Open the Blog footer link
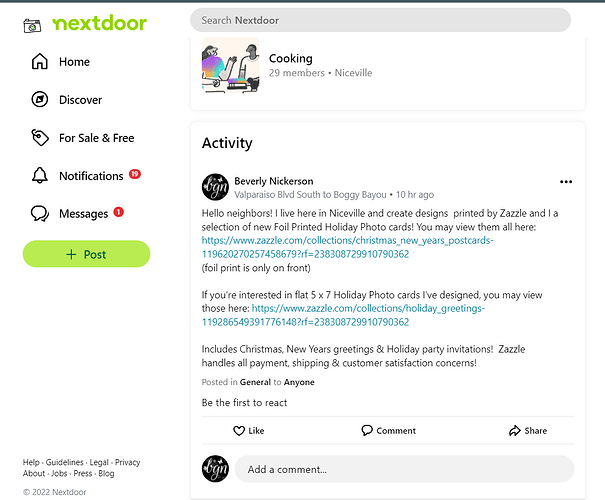The width and height of the screenshot is (605, 500). (106, 473)
